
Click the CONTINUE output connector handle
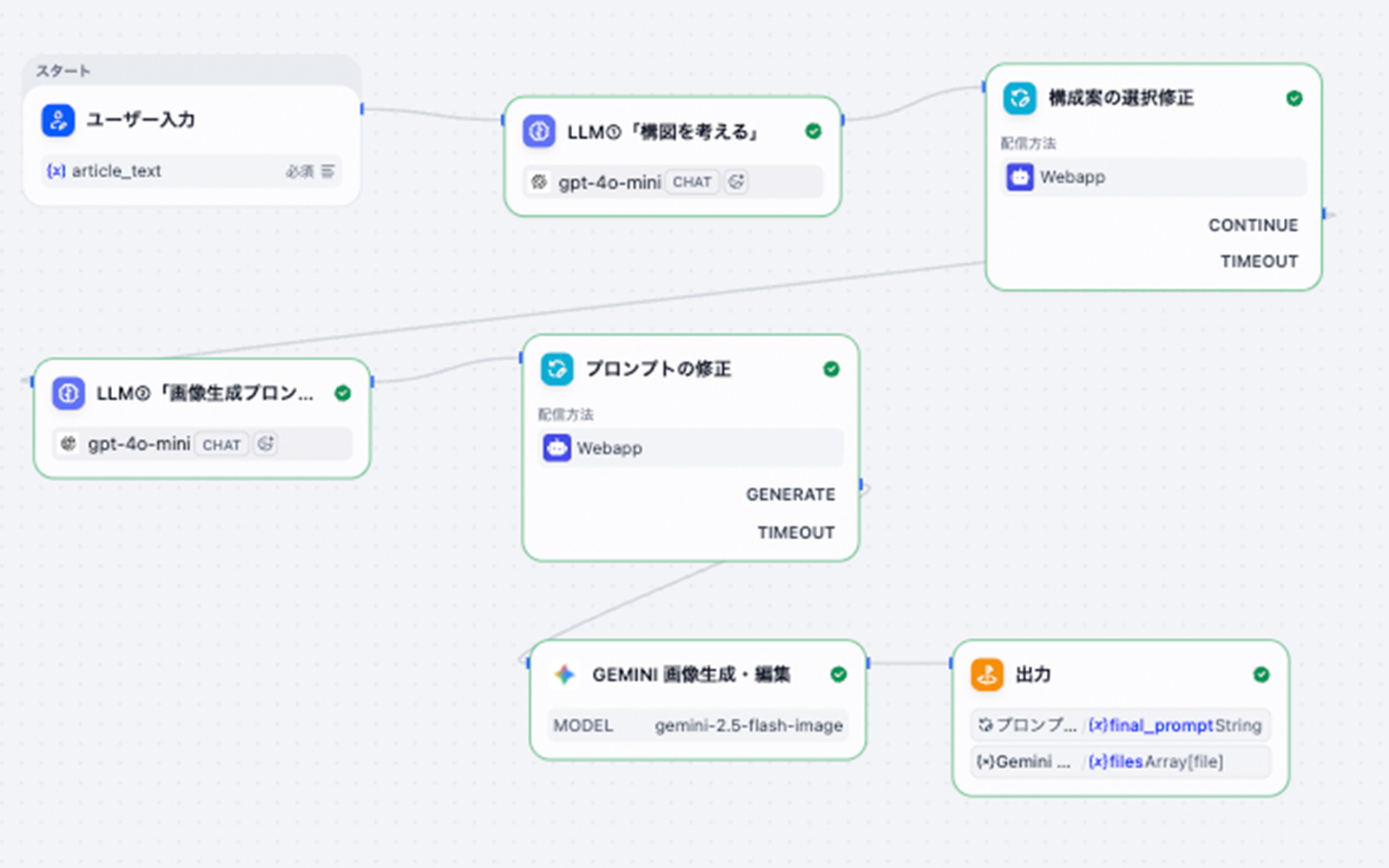click(x=1325, y=214)
